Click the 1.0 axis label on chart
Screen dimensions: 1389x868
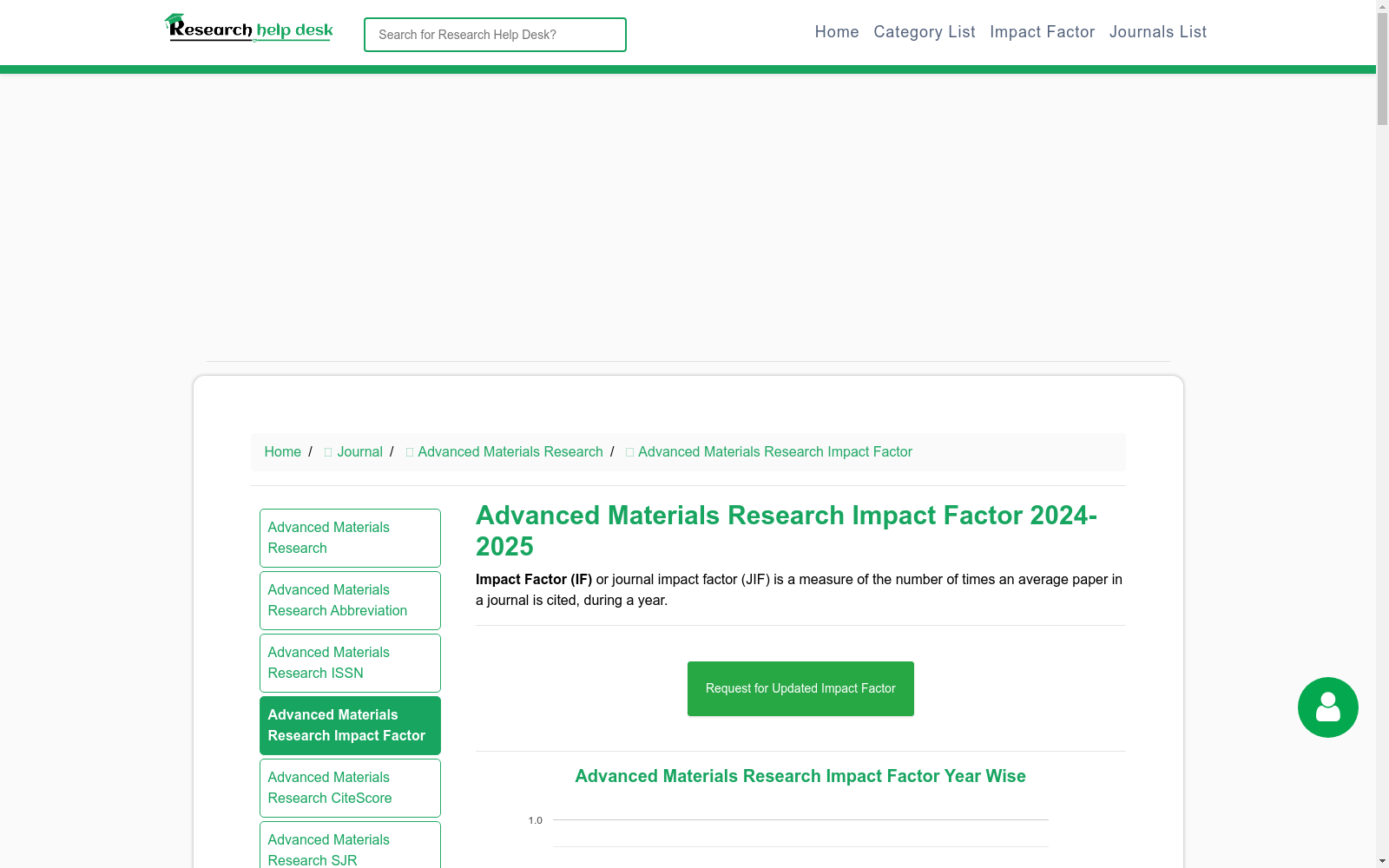[x=535, y=820]
